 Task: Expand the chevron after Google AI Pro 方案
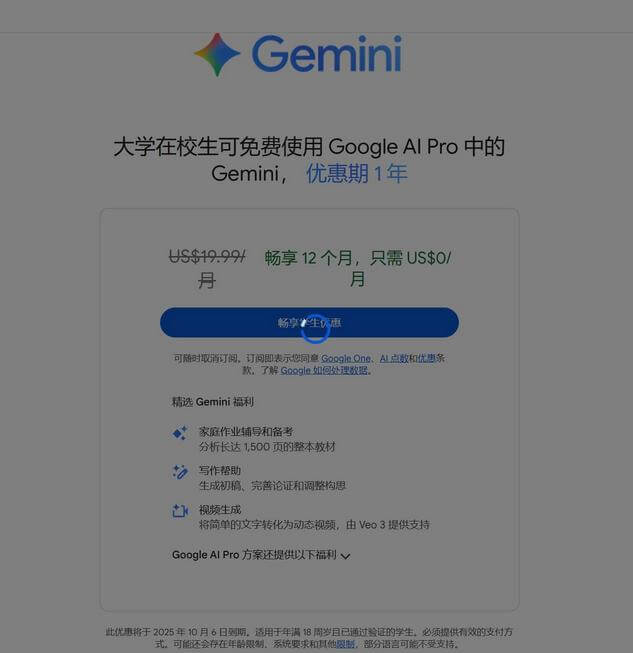point(345,556)
